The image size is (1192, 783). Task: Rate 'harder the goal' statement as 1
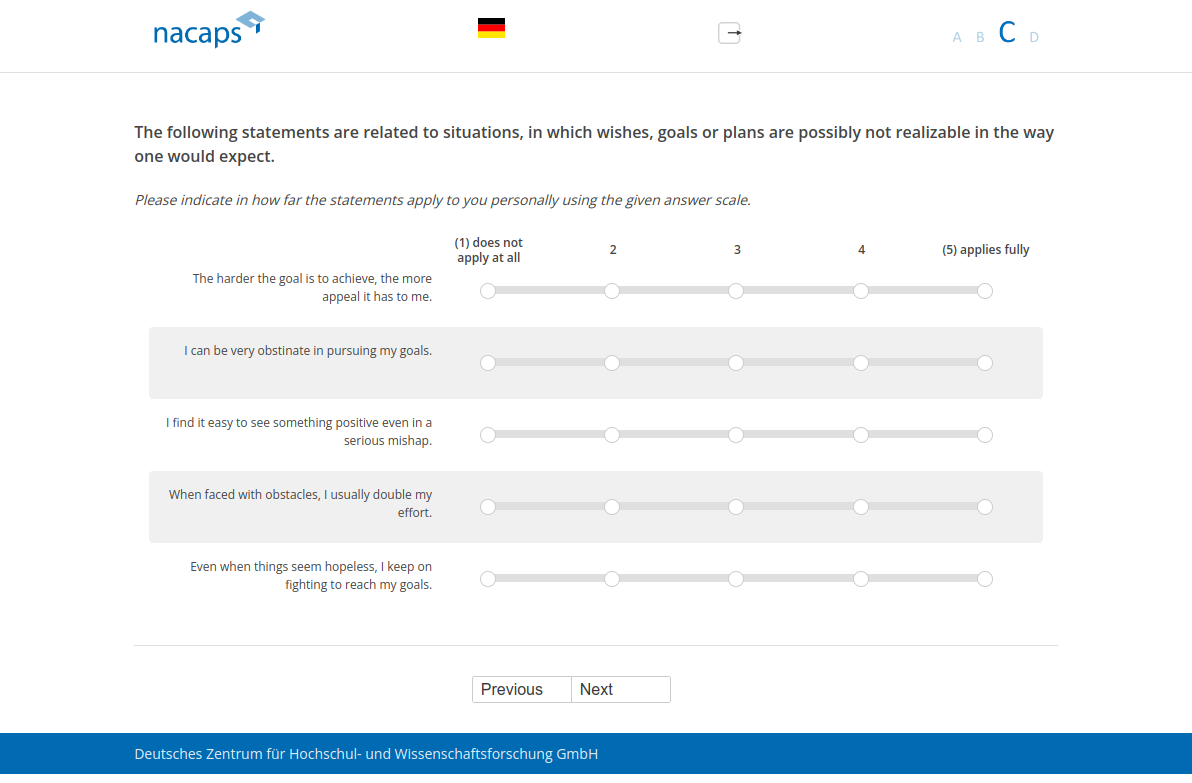[488, 291]
